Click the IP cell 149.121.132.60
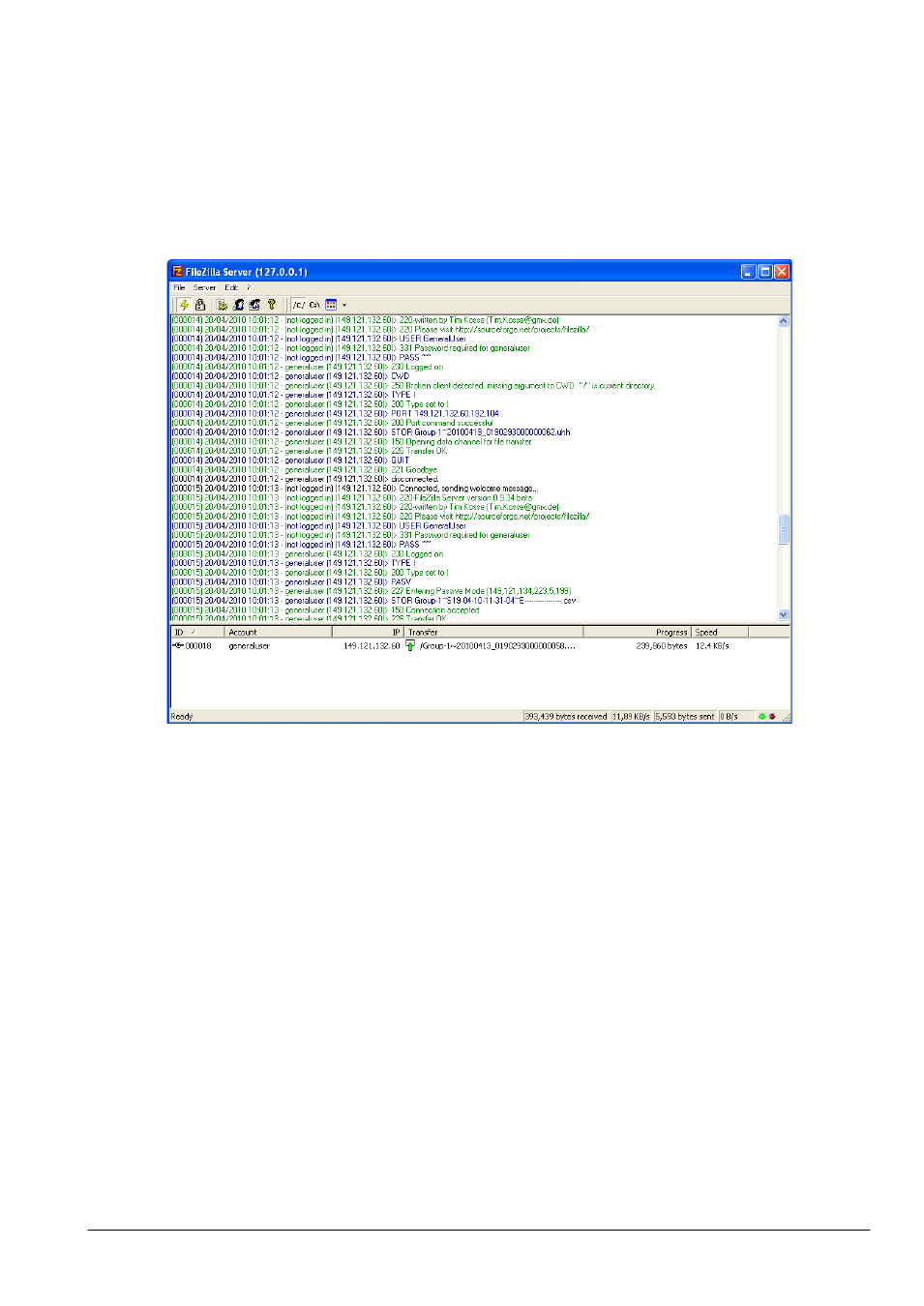924x1306 pixels. click(372, 646)
